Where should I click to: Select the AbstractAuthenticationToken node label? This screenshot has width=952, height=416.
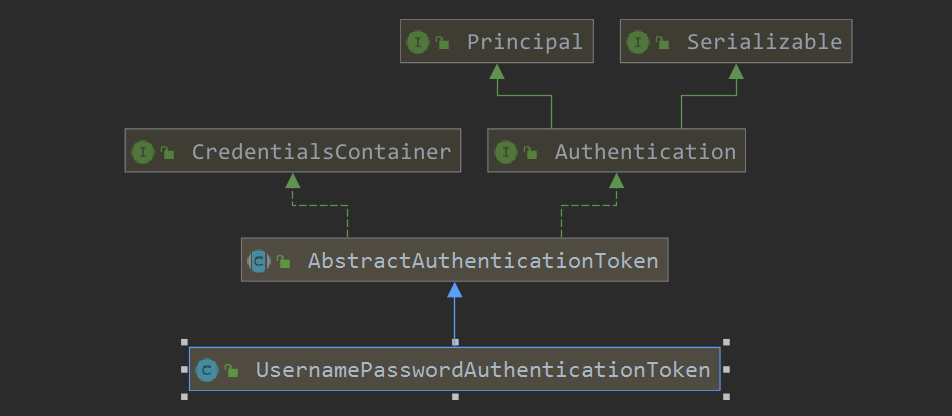point(483,262)
